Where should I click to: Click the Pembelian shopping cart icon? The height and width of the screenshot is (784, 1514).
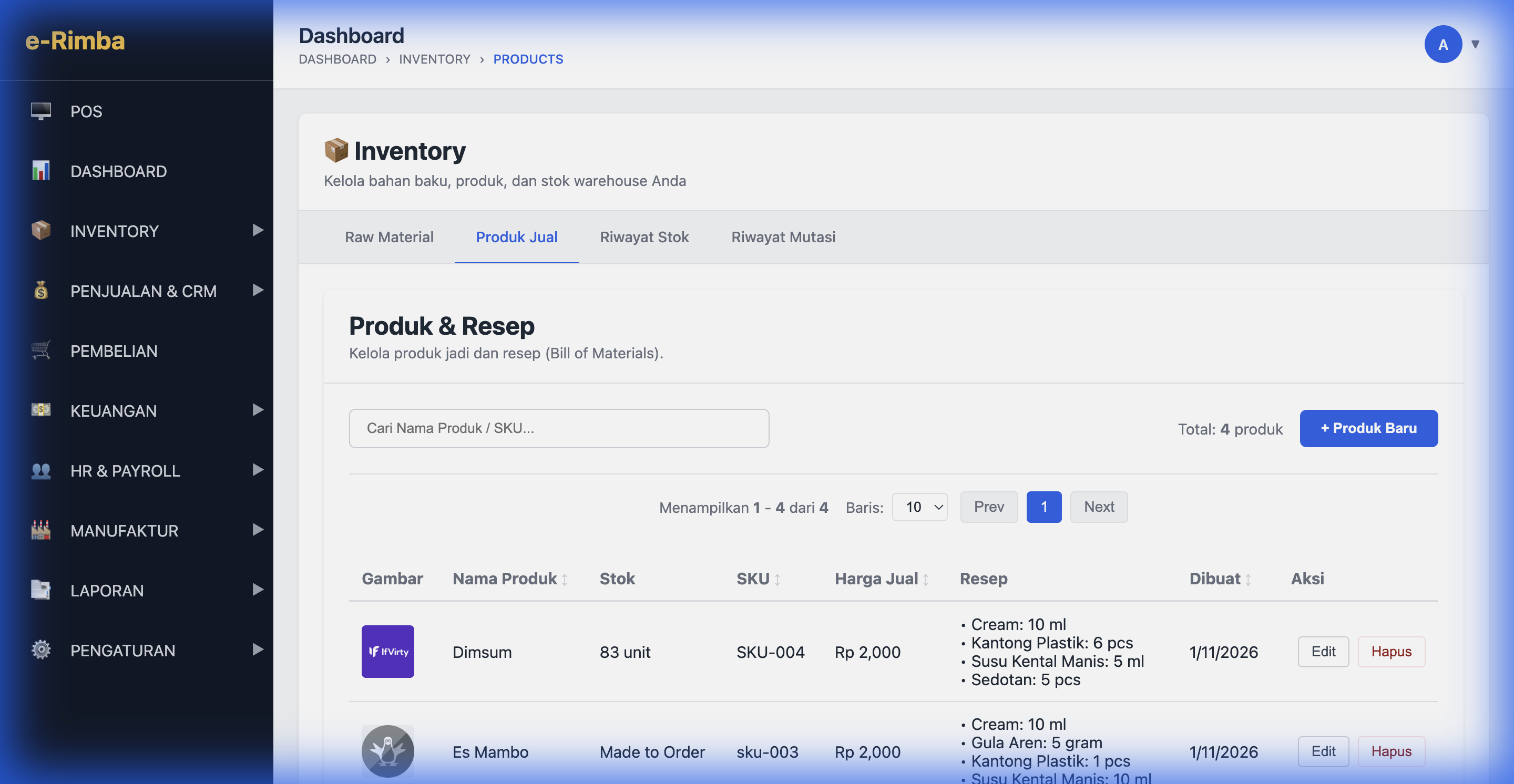coord(40,350)
